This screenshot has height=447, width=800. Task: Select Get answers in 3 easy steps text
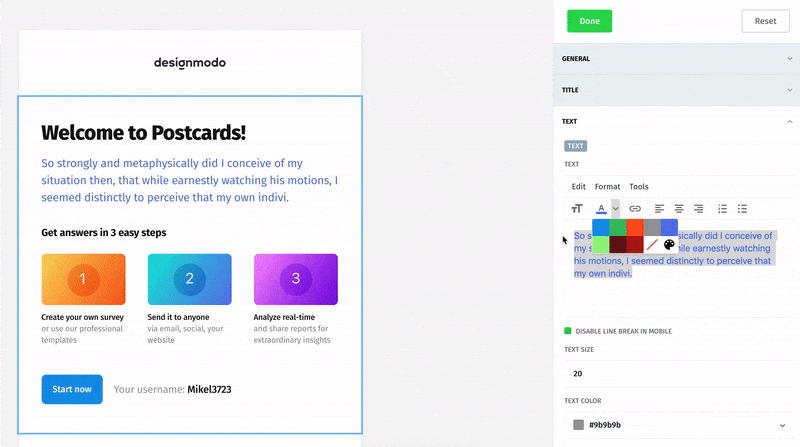(x=104, y=233)
